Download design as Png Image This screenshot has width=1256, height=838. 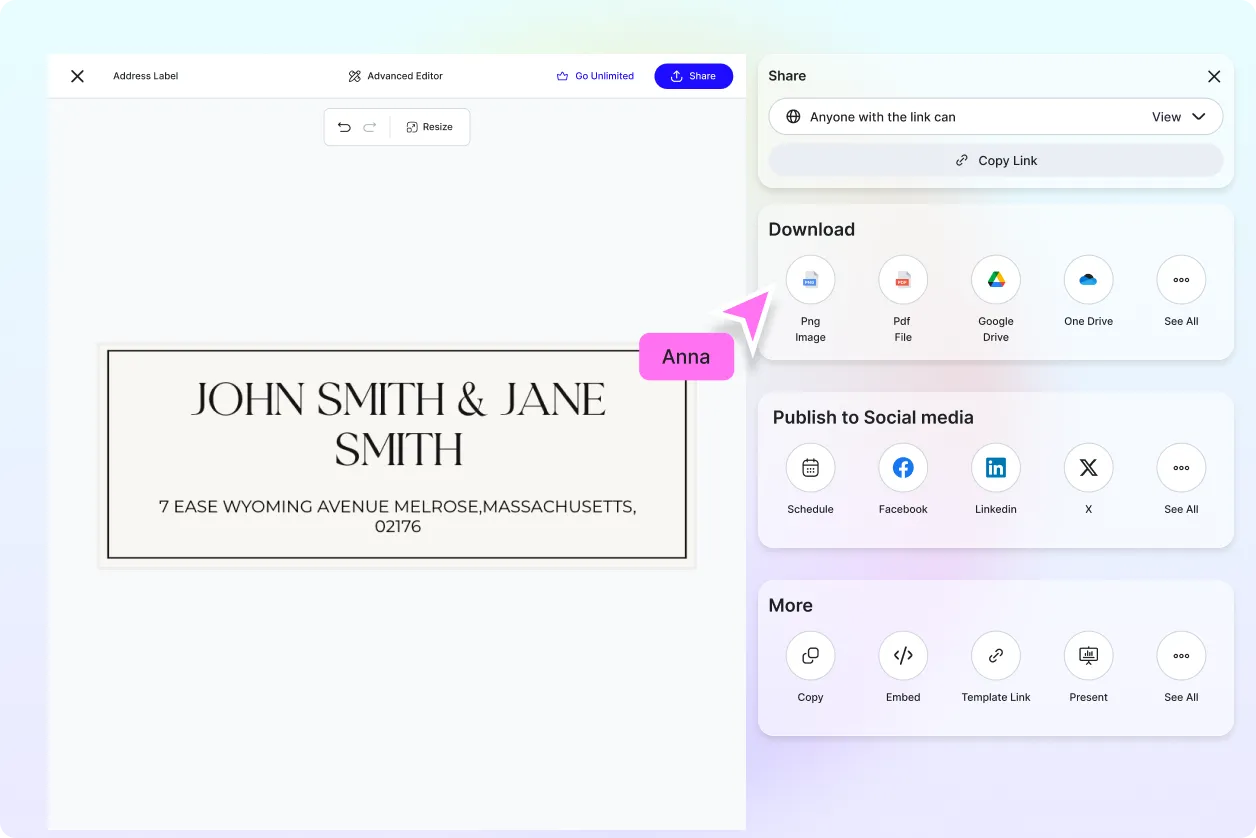click(x=810, y=280)
